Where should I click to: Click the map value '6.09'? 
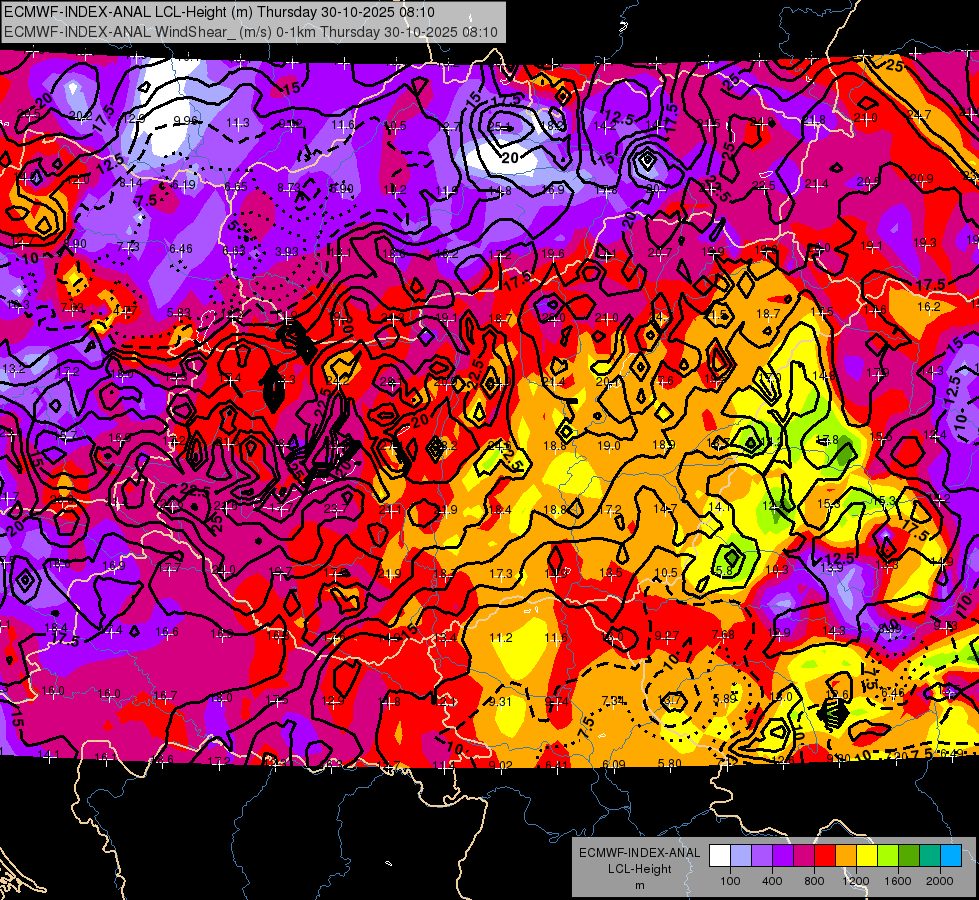[x=614, y=764]
